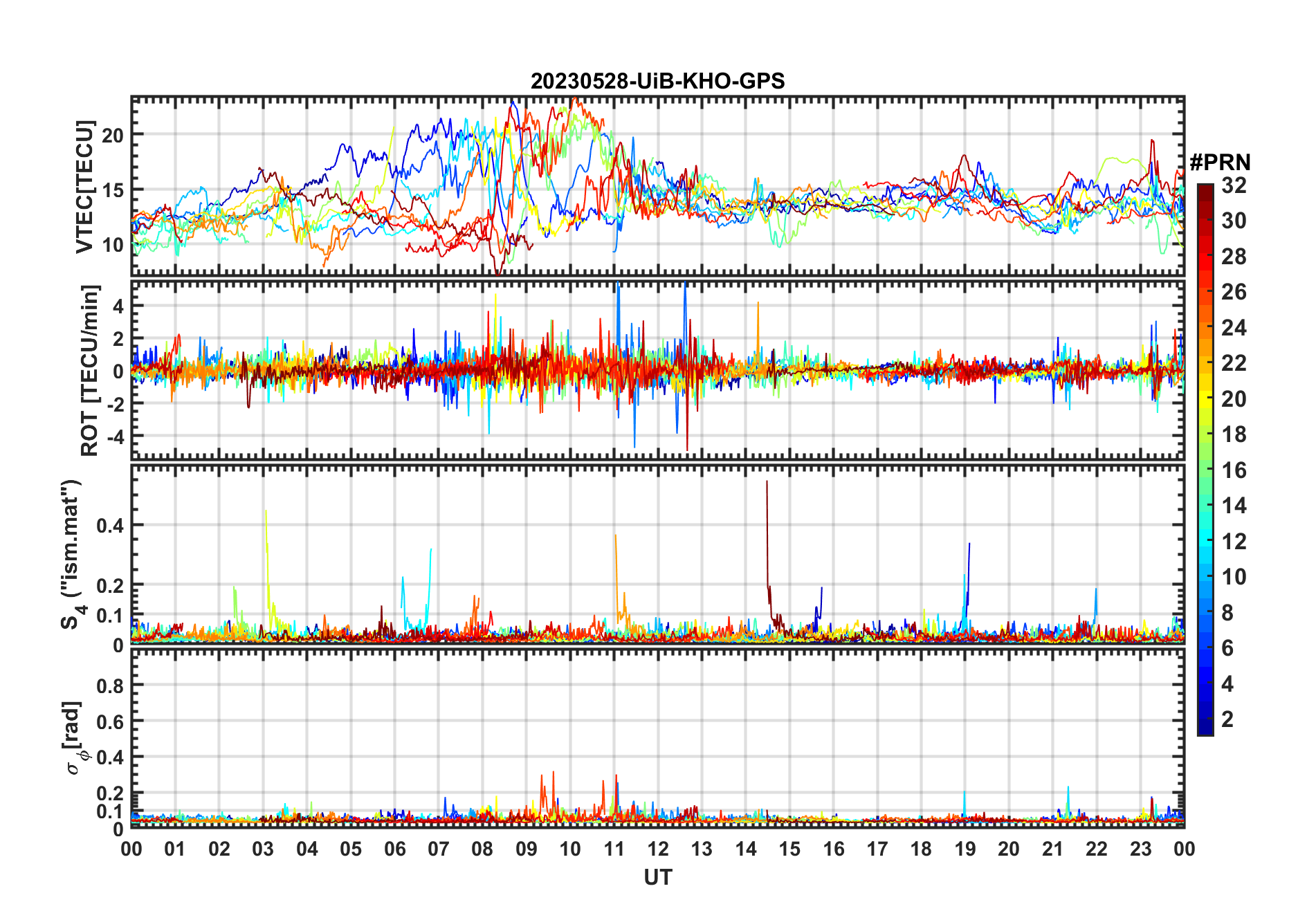Click colorbar tick label 2
This screenshot has width=1316, height=920.
click(1227, 719)
